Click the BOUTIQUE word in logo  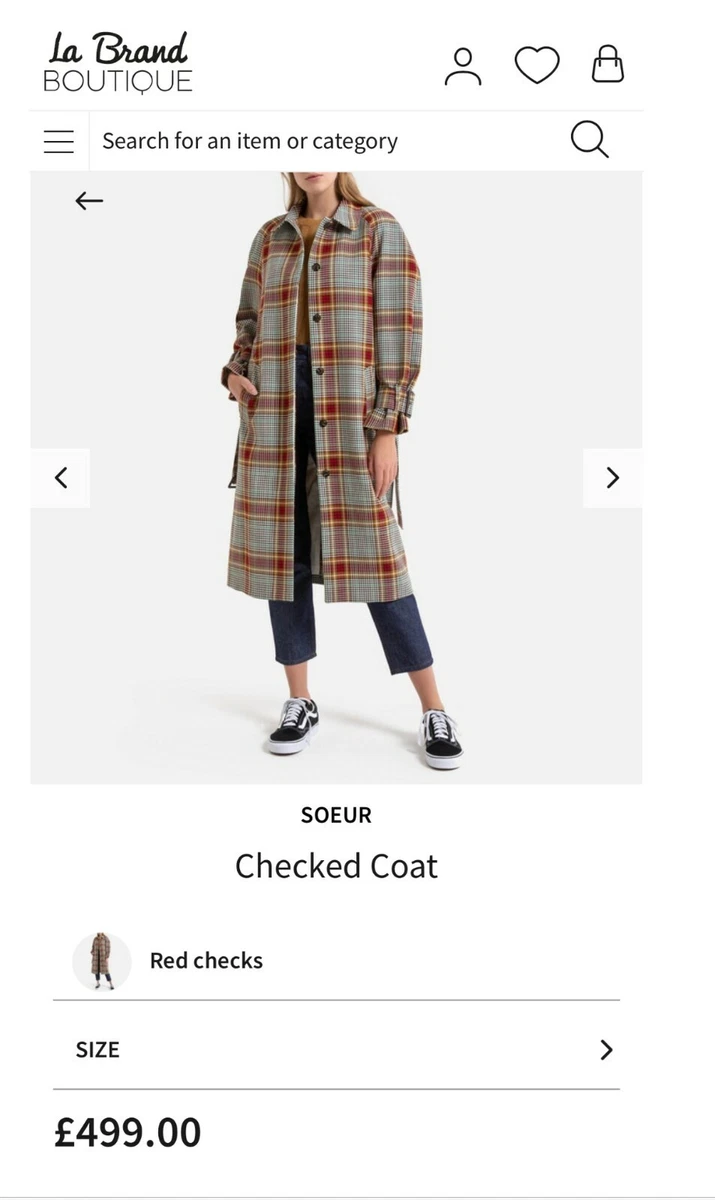tap(118, 82)
